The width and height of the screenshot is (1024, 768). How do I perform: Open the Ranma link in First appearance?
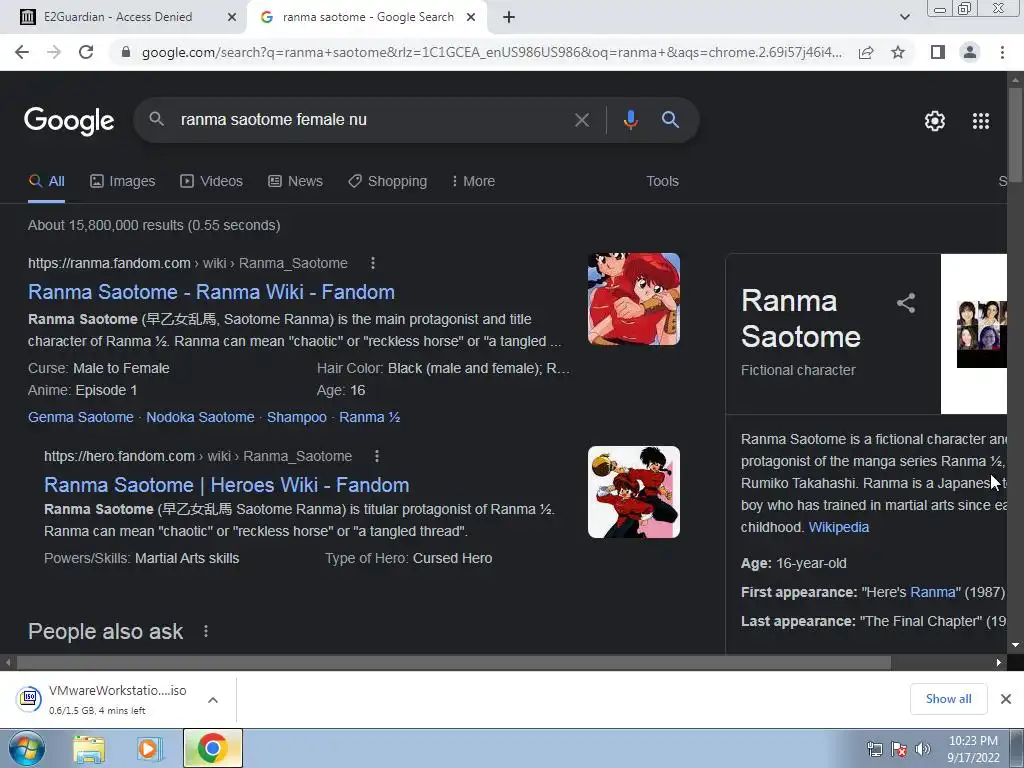(933, 592)
